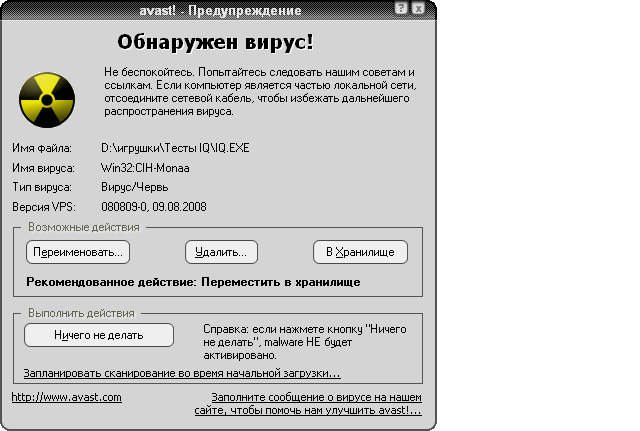Viewport: 640px width, 431px height.
Task: Open Запланировать сканирование во время начальной загрузки link
Action: point(182,373)
